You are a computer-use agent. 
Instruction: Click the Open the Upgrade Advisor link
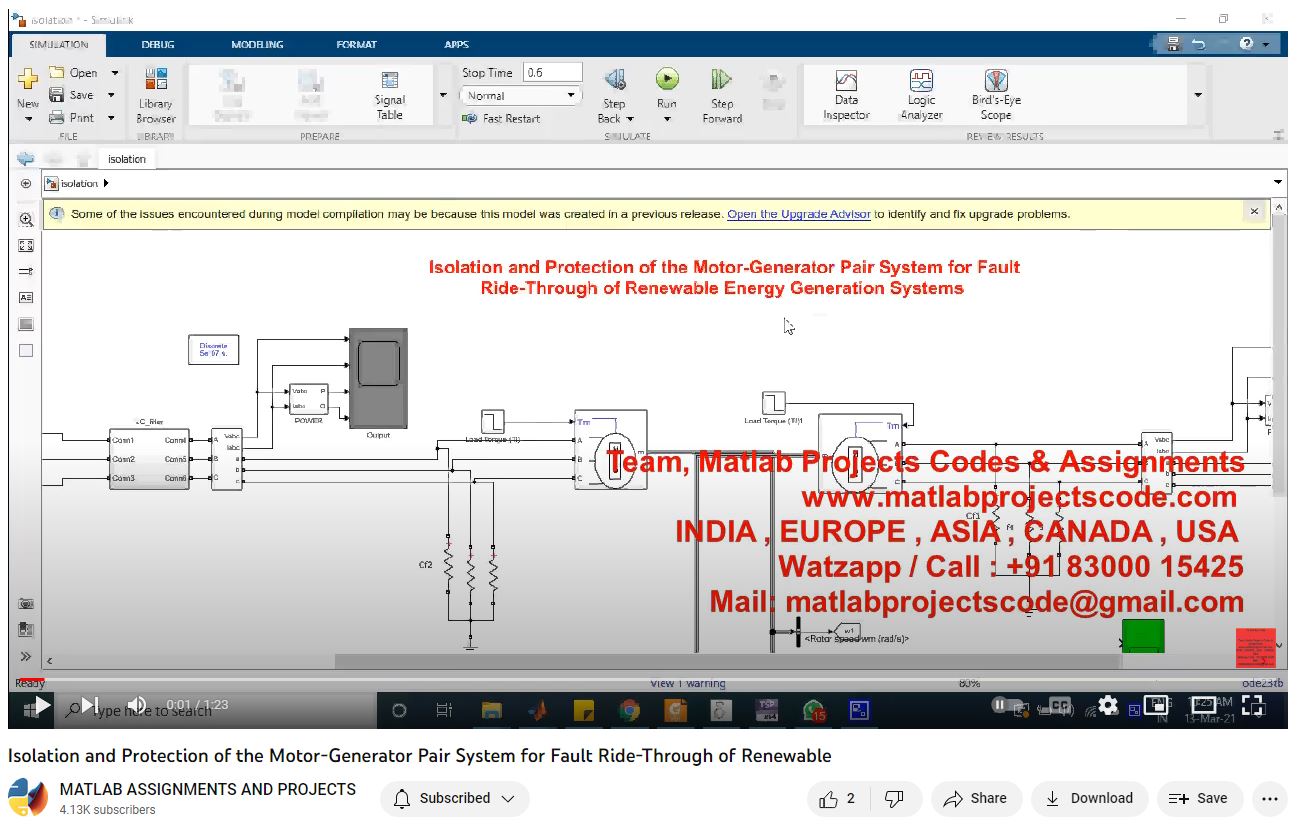click(x=799, y=214)
